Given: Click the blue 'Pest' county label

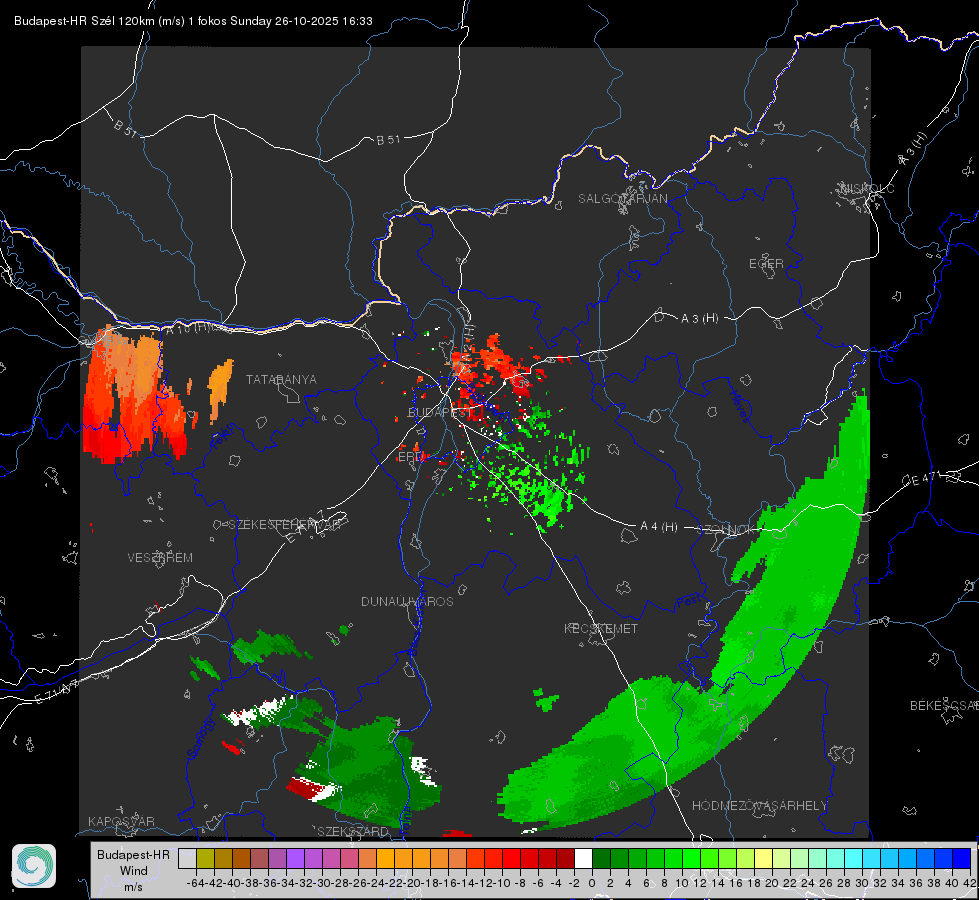Looking at the screenshot, I should [x=688, y=602].
